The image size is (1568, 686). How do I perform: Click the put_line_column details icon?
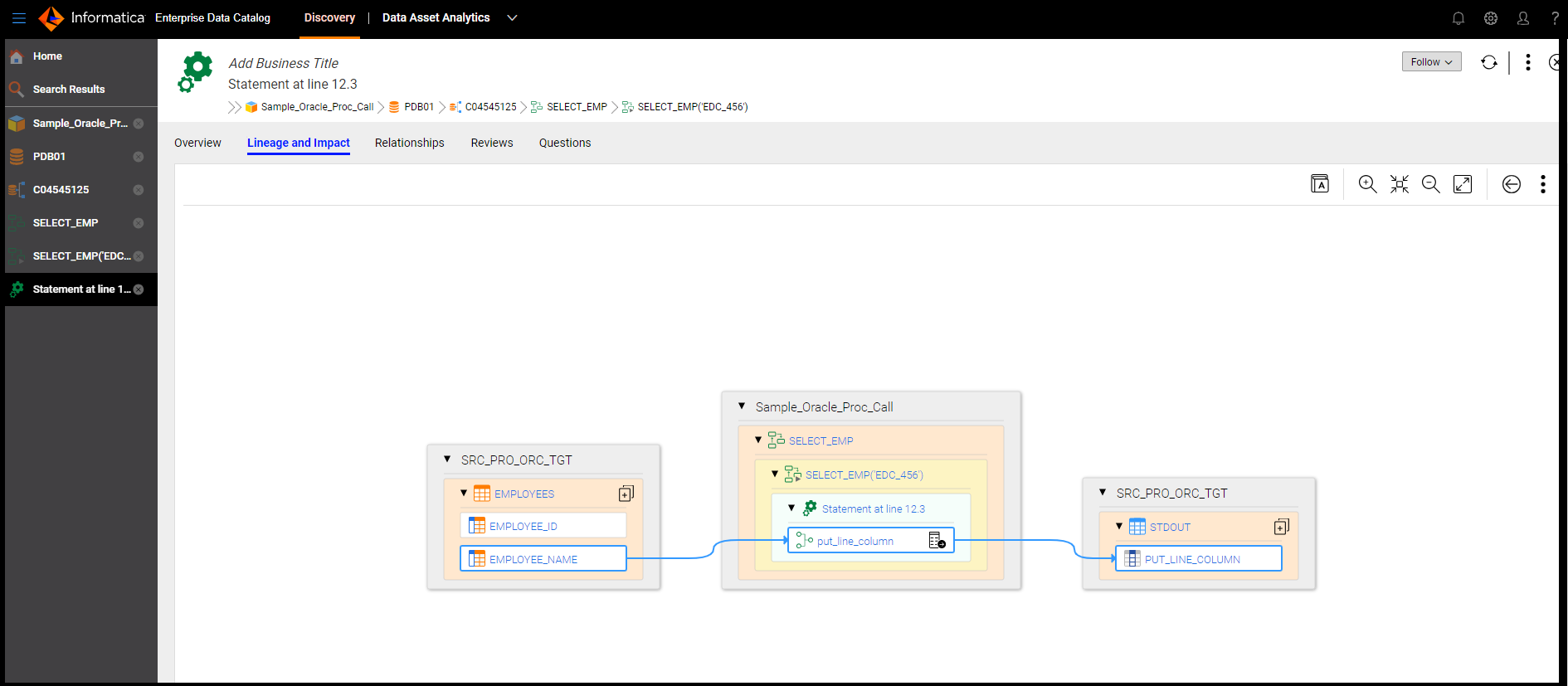tap(937, 541)
